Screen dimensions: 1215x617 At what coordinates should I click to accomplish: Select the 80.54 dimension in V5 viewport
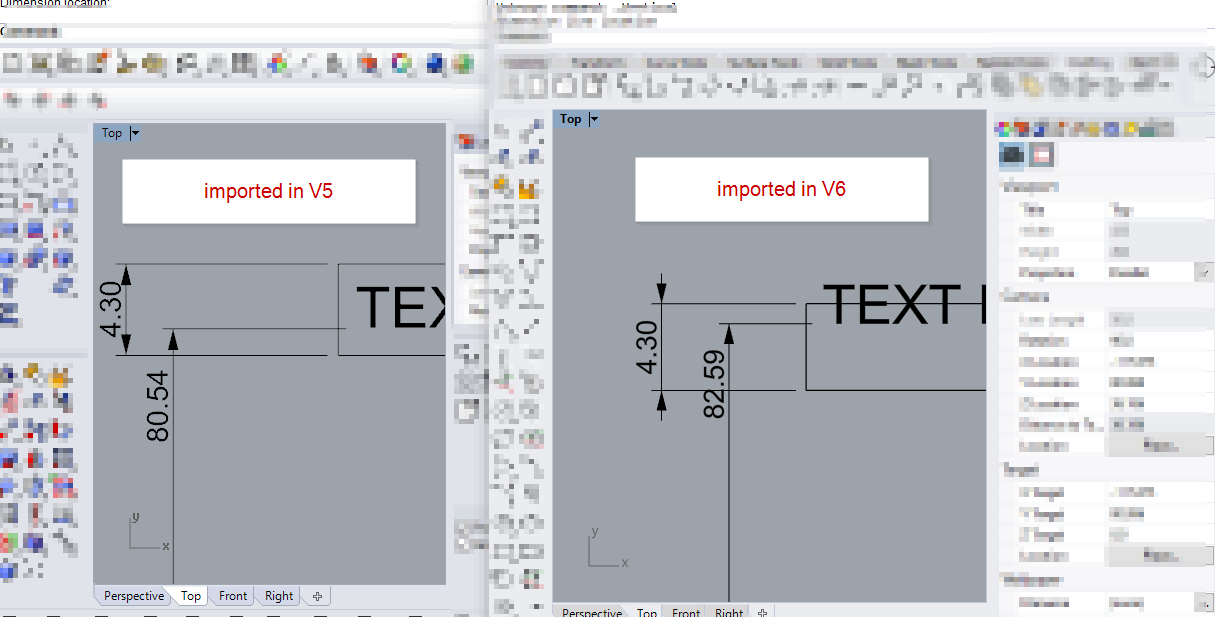pyautogui.click(x=158, y=406)
